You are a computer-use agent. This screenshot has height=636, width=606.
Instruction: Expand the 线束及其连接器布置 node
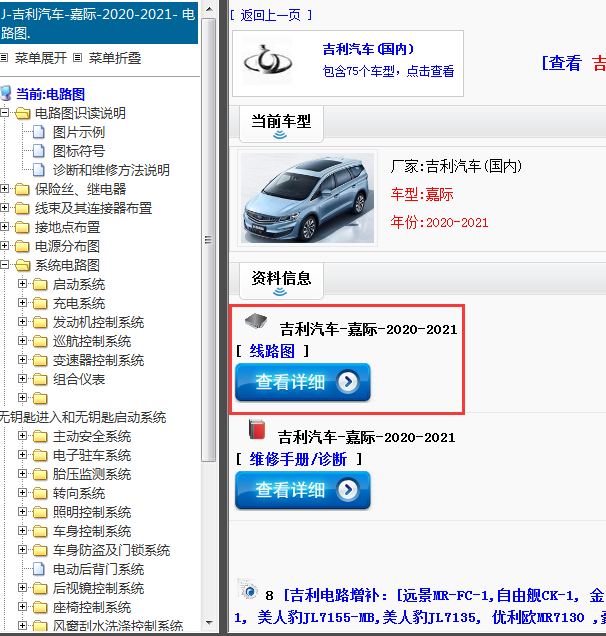(x=4, y=208)
